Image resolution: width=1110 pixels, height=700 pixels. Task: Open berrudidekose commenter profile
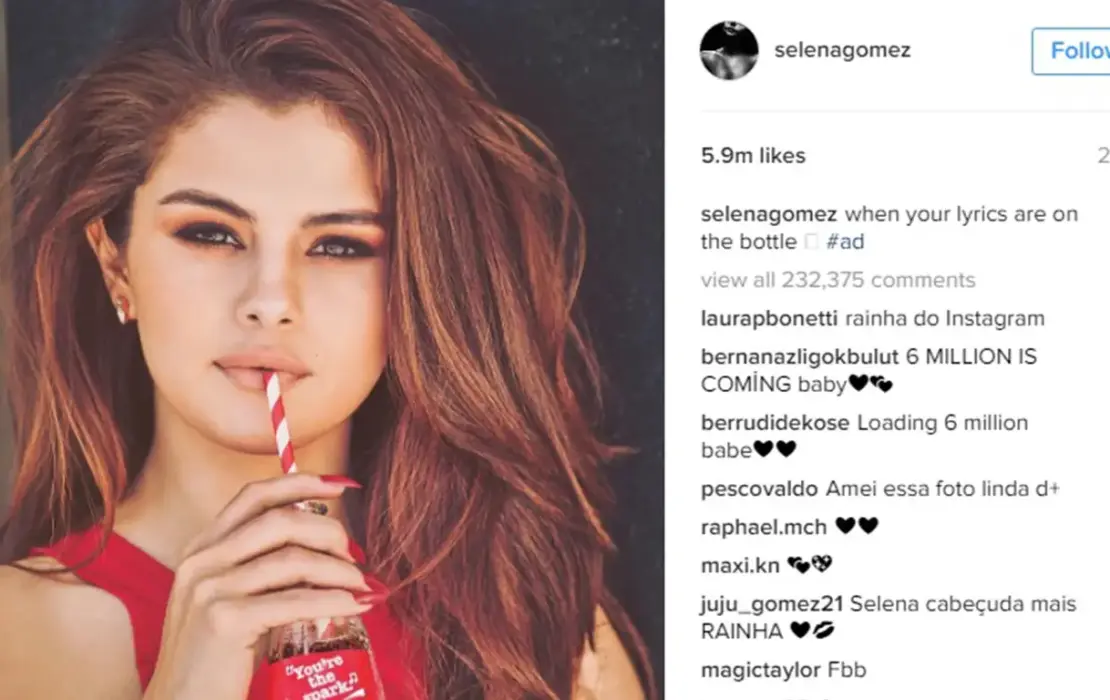click(x=775, y=423)
